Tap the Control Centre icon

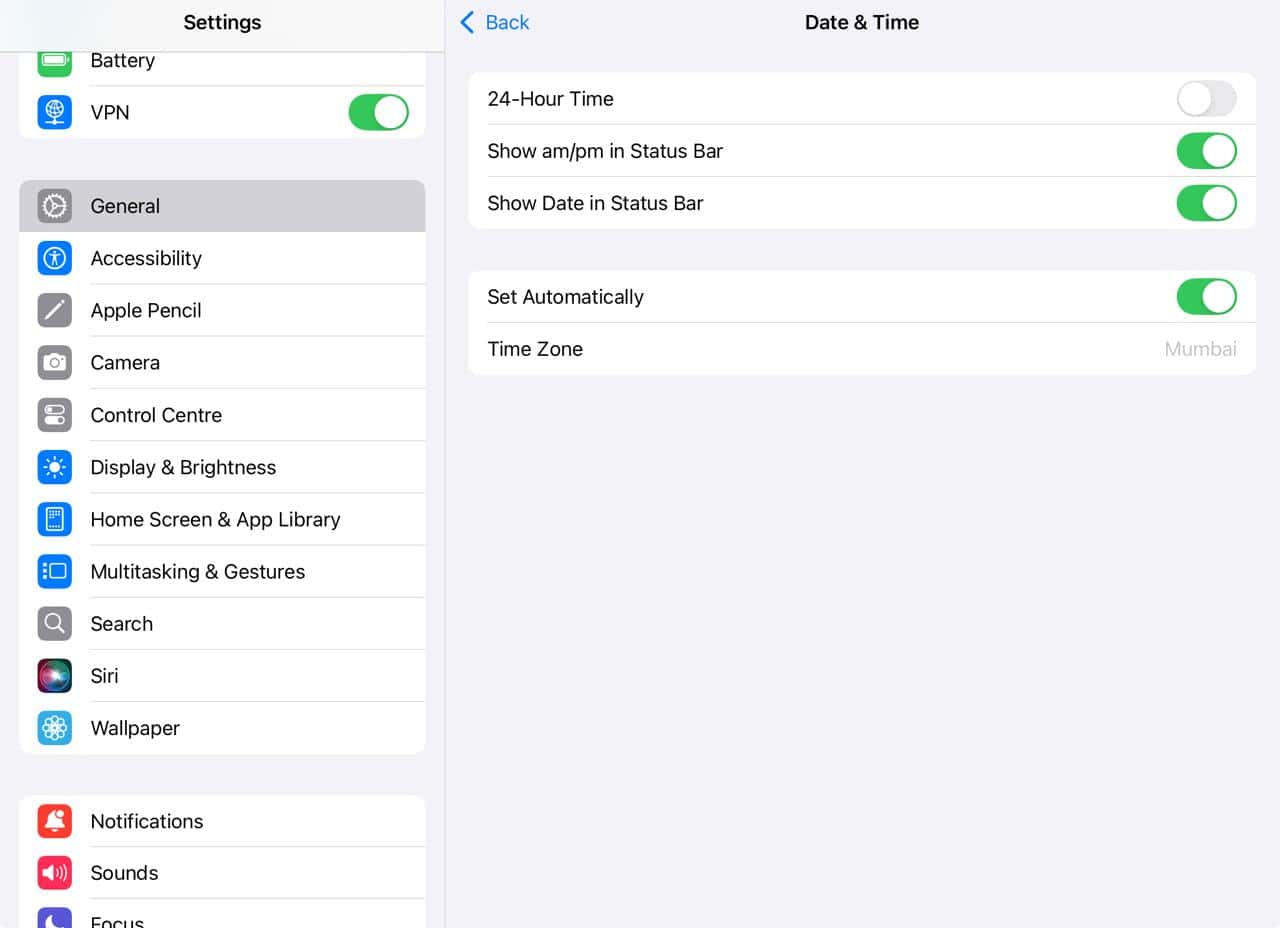55,415
